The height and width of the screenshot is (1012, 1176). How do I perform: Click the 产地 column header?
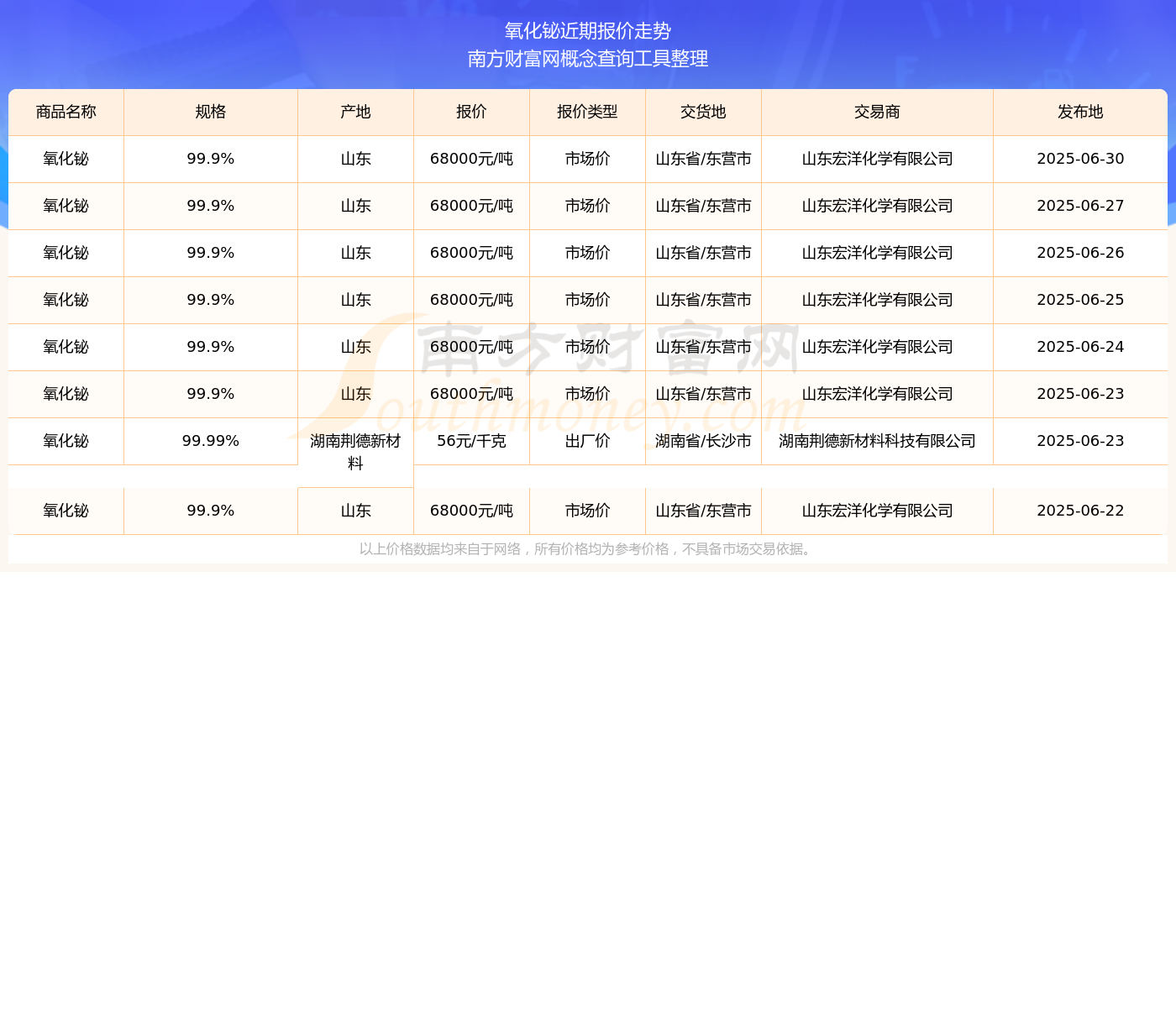355,112
